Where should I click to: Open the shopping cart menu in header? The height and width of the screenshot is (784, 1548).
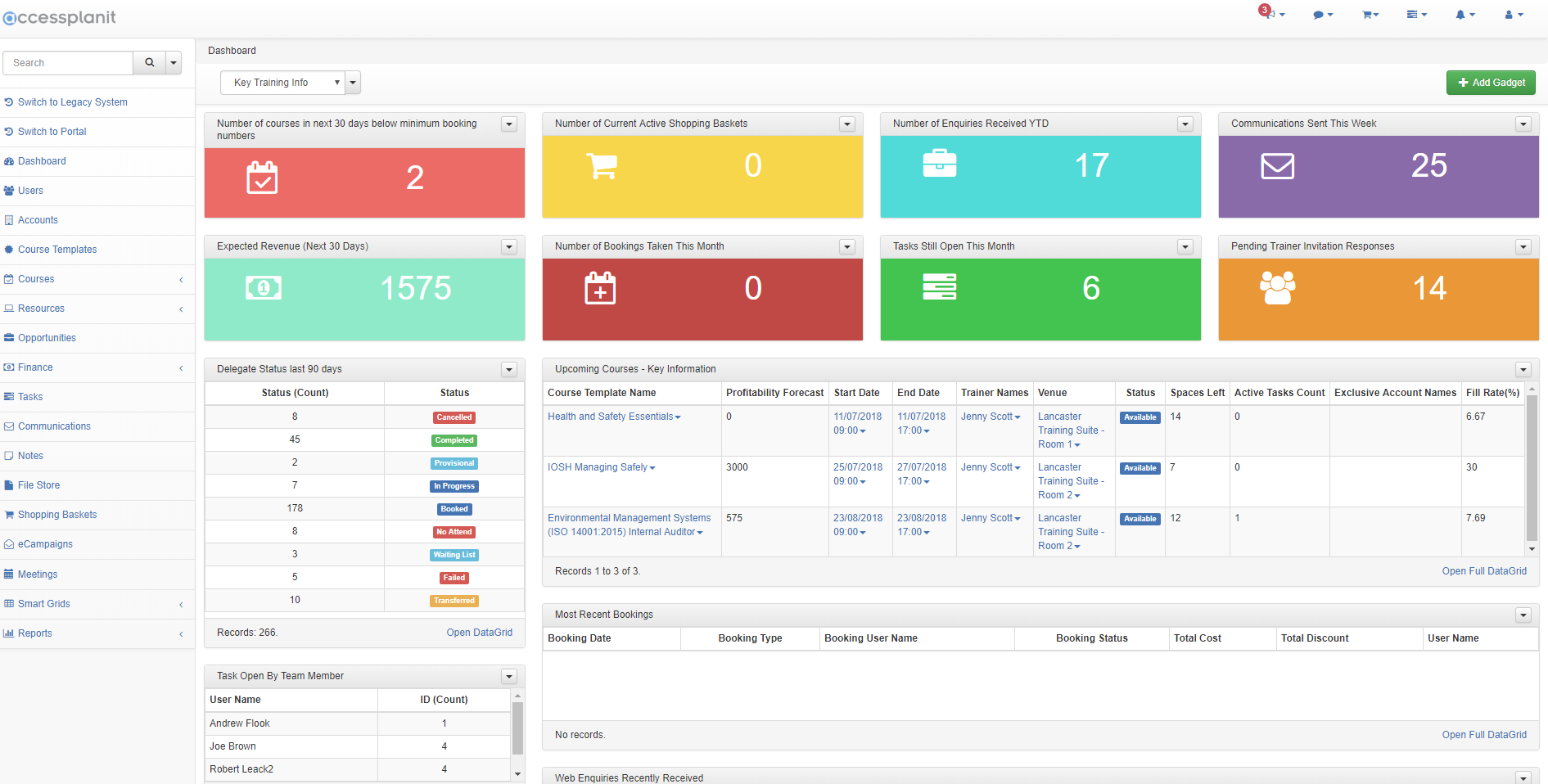[1370, 15]
